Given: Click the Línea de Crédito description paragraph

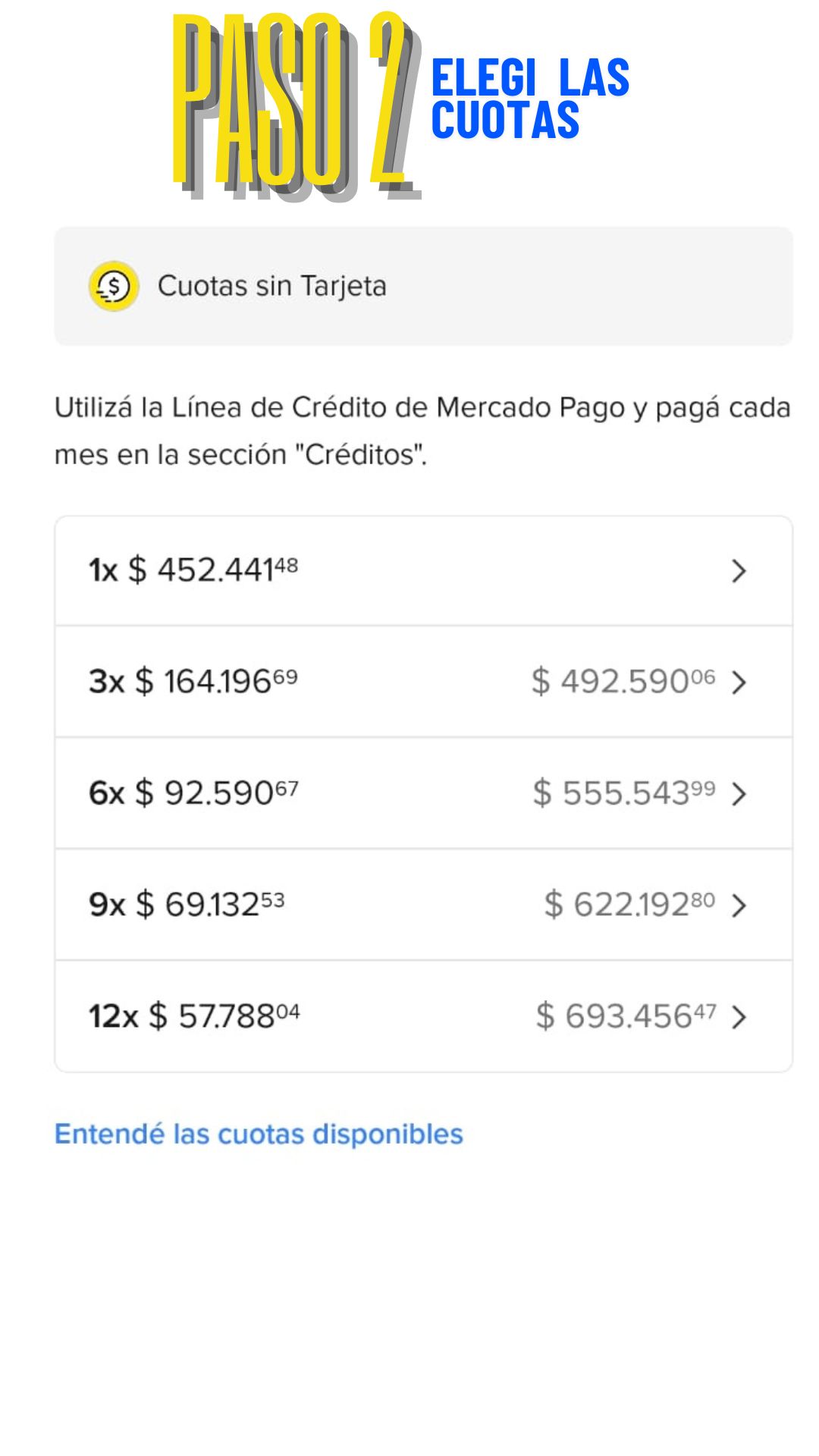Looking at the screenshot, I should pos(422,431).
